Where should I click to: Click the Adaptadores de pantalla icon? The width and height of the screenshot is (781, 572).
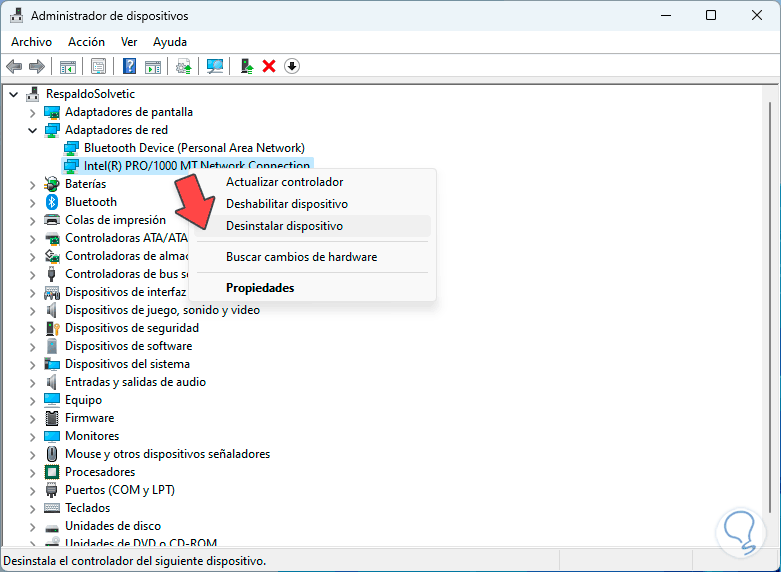pyautogui.click(x=52, y=112)
